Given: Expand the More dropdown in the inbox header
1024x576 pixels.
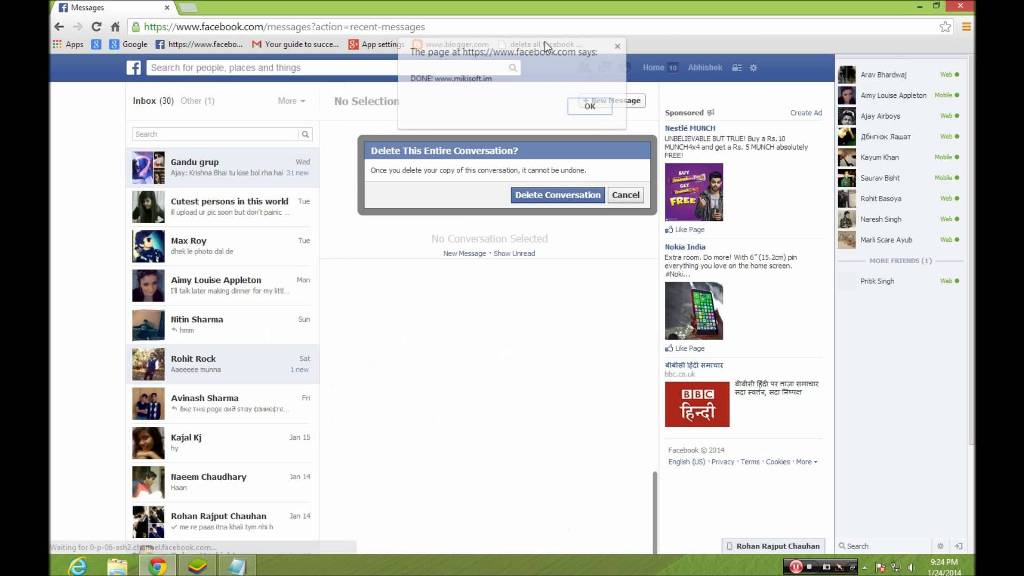Looking at the screenshot, I should click(x=291, y=101).
